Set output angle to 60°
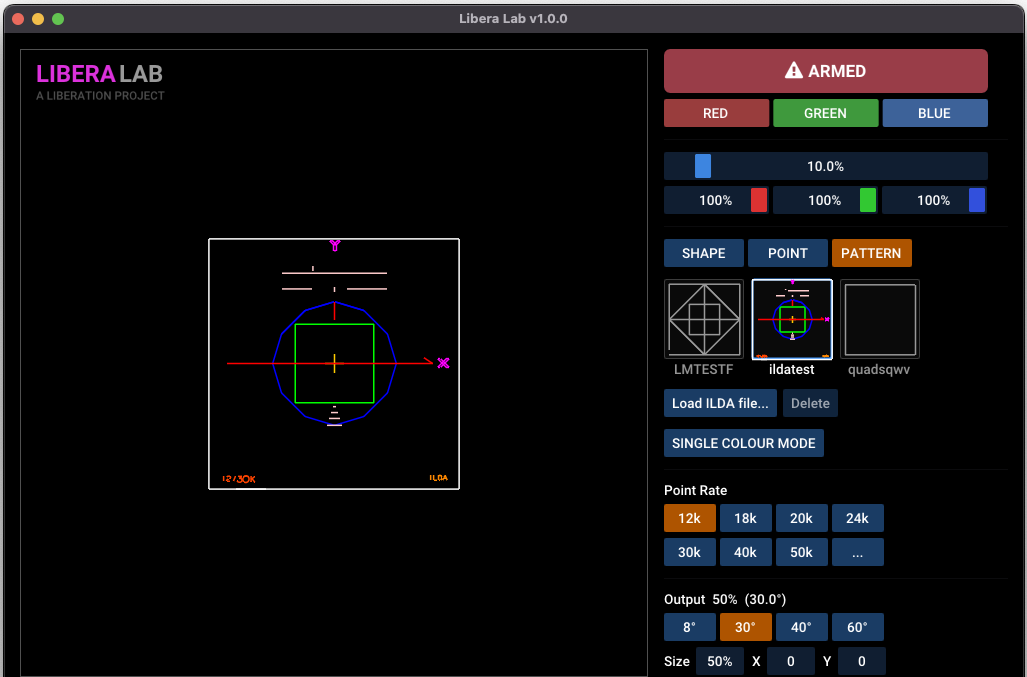This screenshot has width=1027, height=677. click(857, 627)
